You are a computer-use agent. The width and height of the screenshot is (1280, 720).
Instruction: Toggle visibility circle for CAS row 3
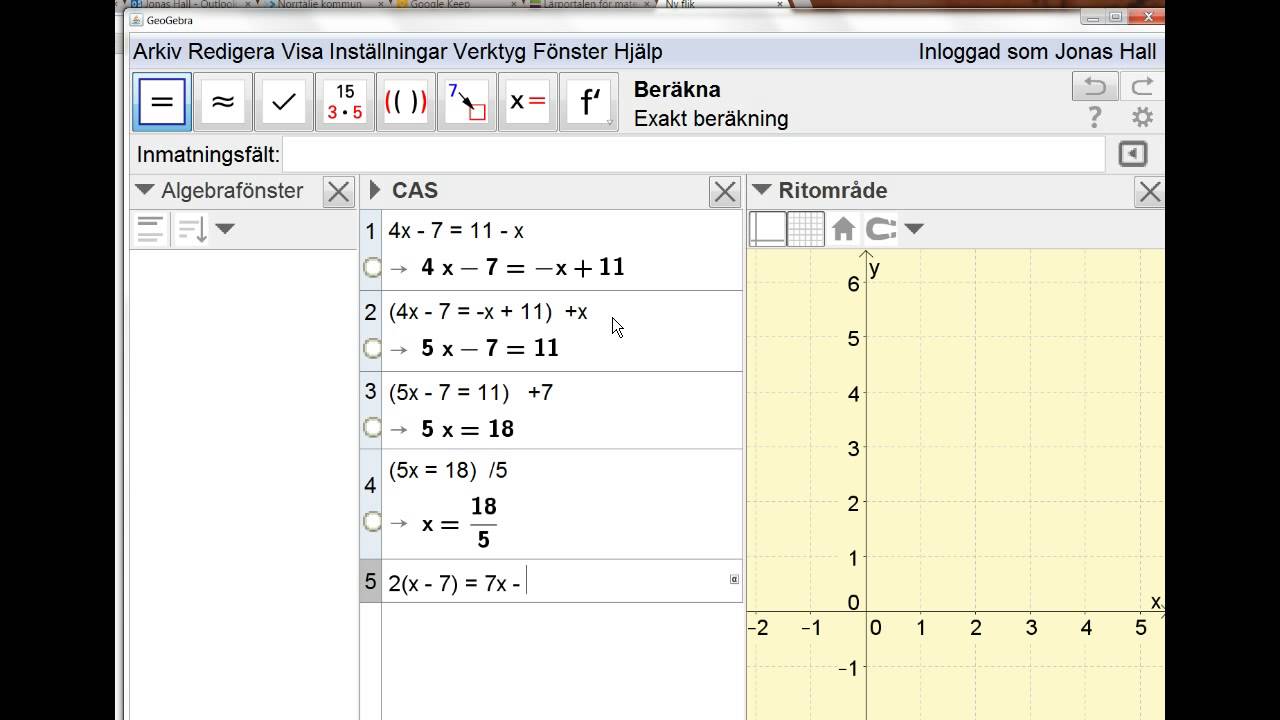[372, 428]
